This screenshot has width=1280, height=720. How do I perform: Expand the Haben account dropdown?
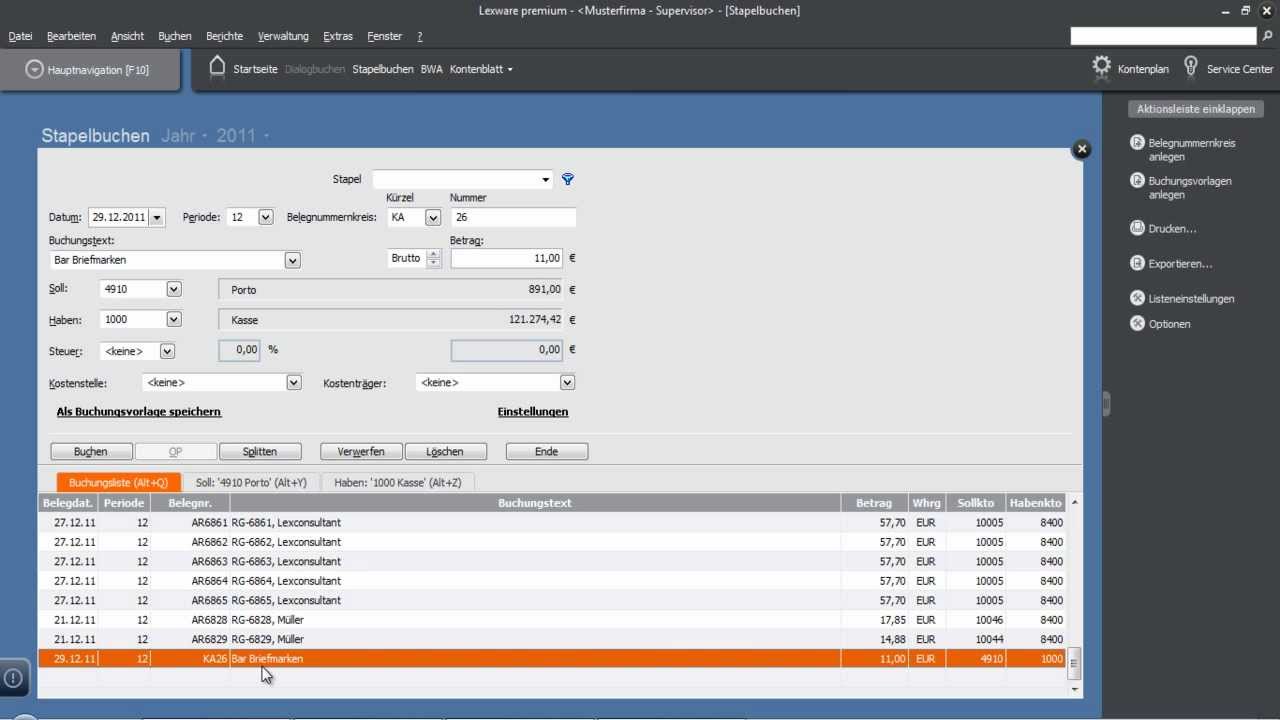click(173, 320)
